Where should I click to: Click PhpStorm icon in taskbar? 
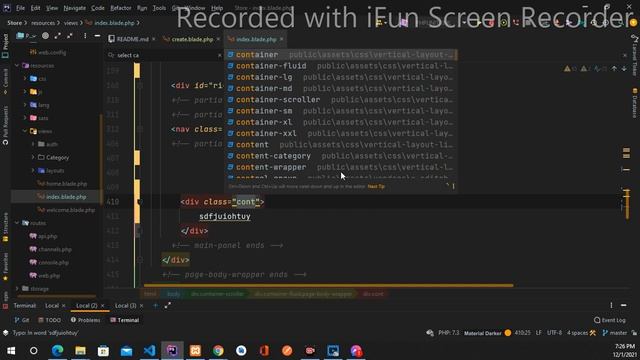click(x=172, y=351)
